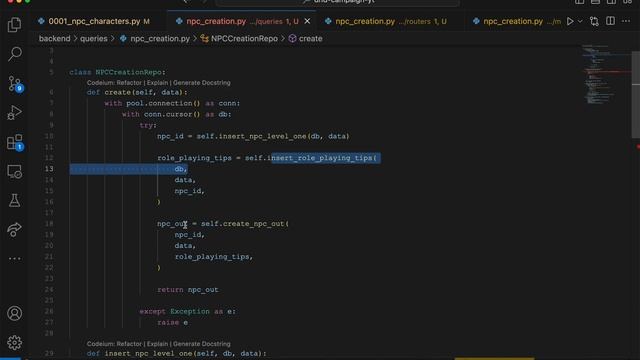This screenshot has height=360, width=640.
Task: Expand the run button dropdown arrow
Action: point(580,21)
